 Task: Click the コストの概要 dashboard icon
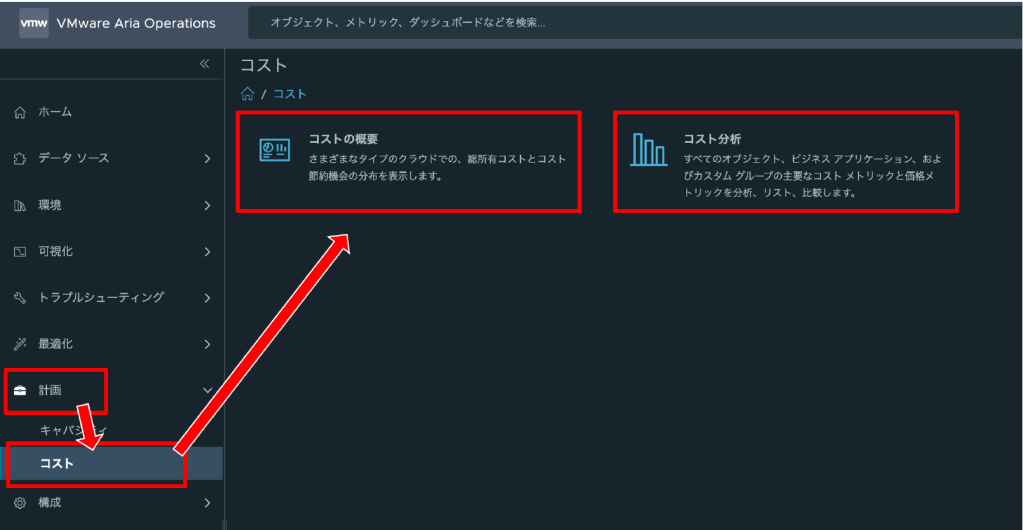pos(275,150)
